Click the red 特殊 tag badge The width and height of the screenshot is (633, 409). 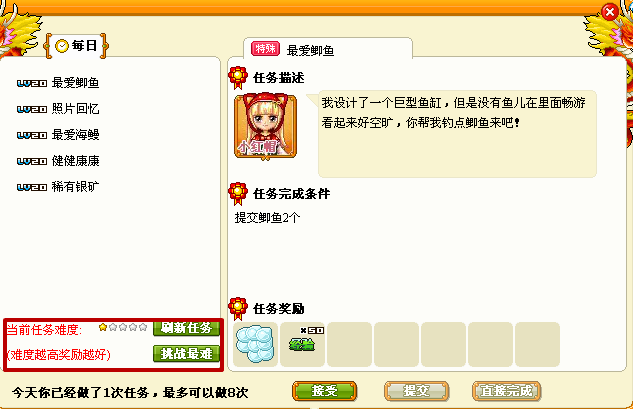coord(265,49)
